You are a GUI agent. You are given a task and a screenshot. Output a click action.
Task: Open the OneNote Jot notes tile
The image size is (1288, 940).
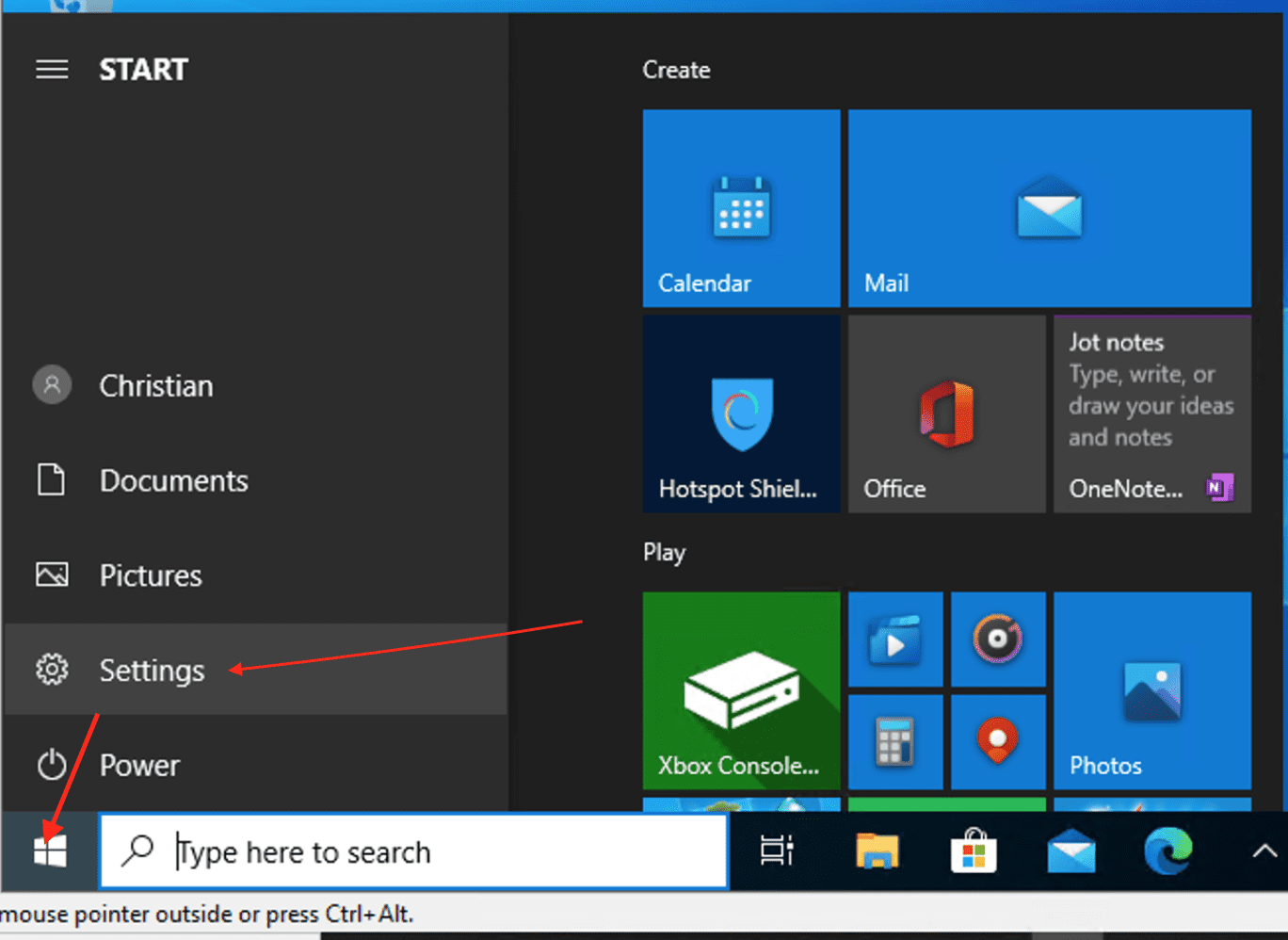pyautogui.click(x=1151, y=414)
